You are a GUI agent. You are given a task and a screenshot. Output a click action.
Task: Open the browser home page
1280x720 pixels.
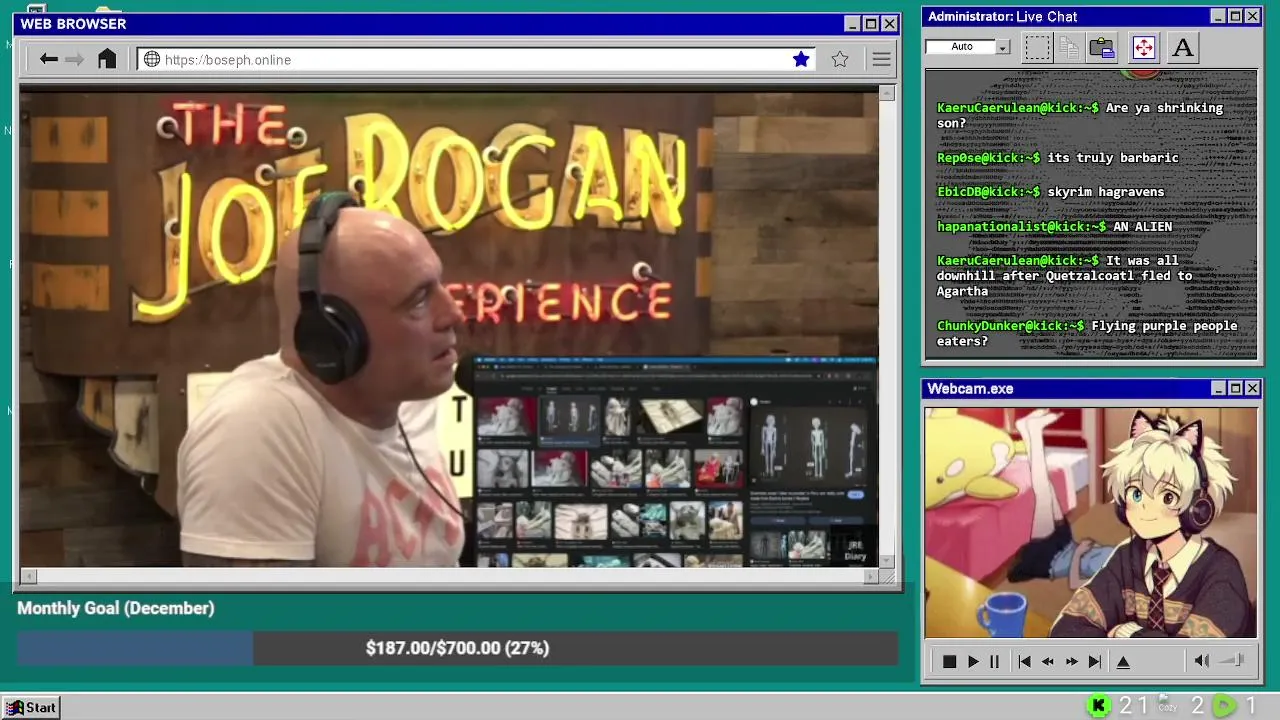pos(107,59)
